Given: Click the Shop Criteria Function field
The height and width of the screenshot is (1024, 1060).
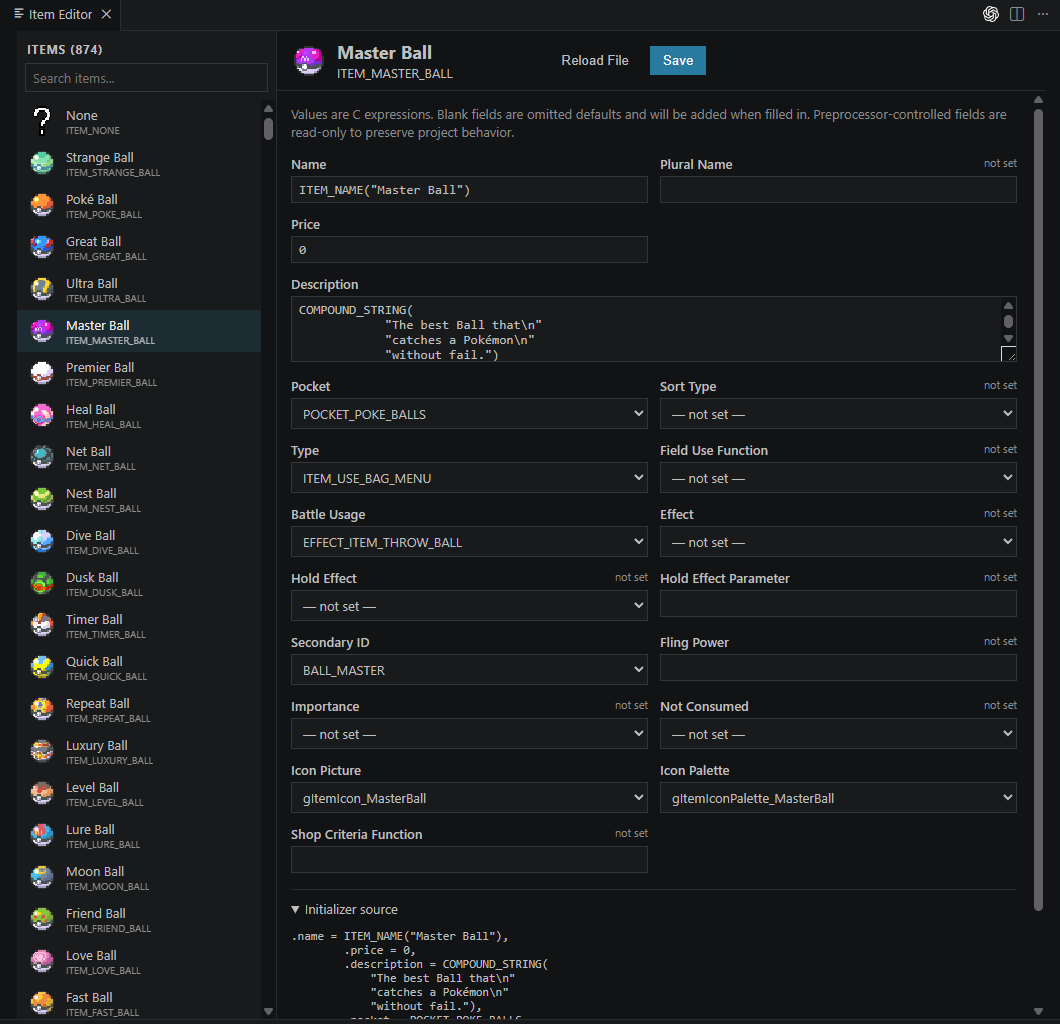Looking at the screenshot, I should click(x=469, y=860).
